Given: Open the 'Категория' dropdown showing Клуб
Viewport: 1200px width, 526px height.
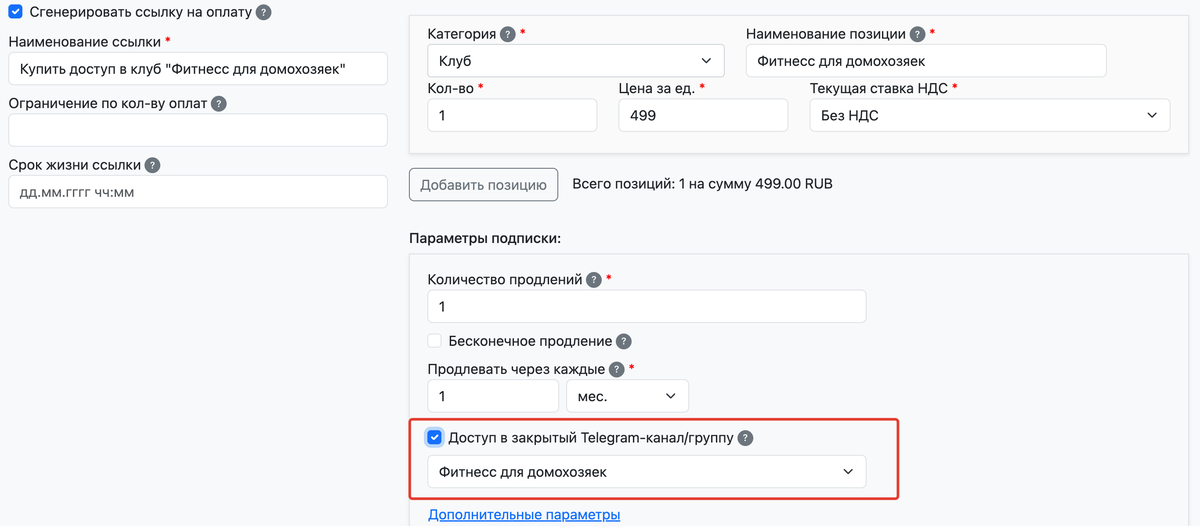Looking at the screenshot, I should (576, 61).
